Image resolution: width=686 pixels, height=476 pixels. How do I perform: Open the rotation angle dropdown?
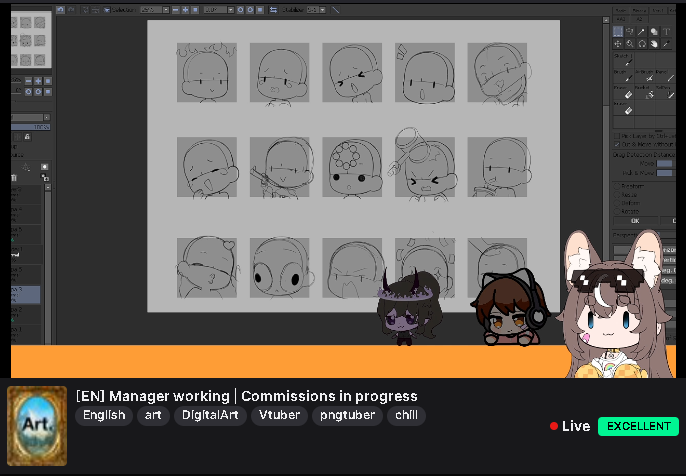pos(231,10)
